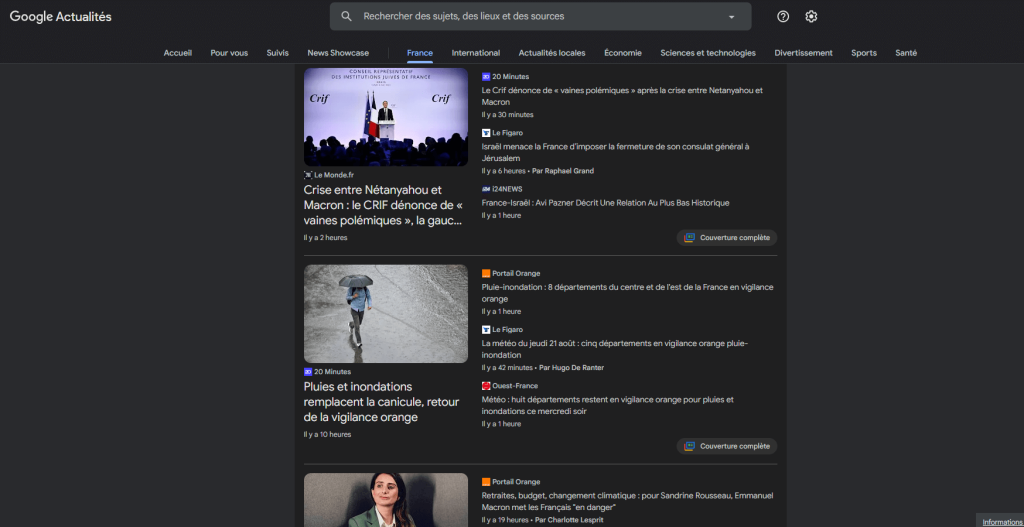Open the Crif conference thumbnail image

point(386,117)
